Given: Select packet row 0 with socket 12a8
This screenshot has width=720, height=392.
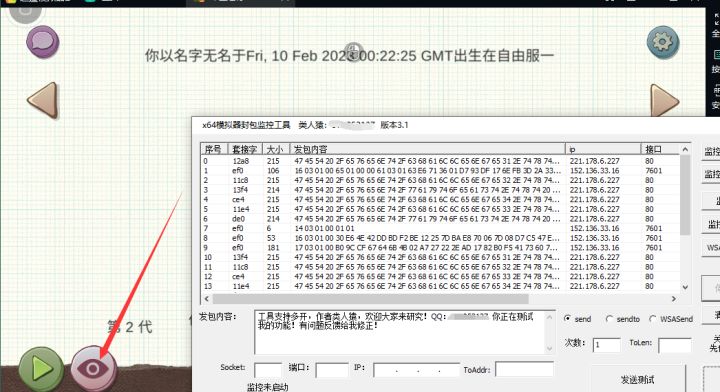Looking at the screenshot, I should tap(440, 161).
